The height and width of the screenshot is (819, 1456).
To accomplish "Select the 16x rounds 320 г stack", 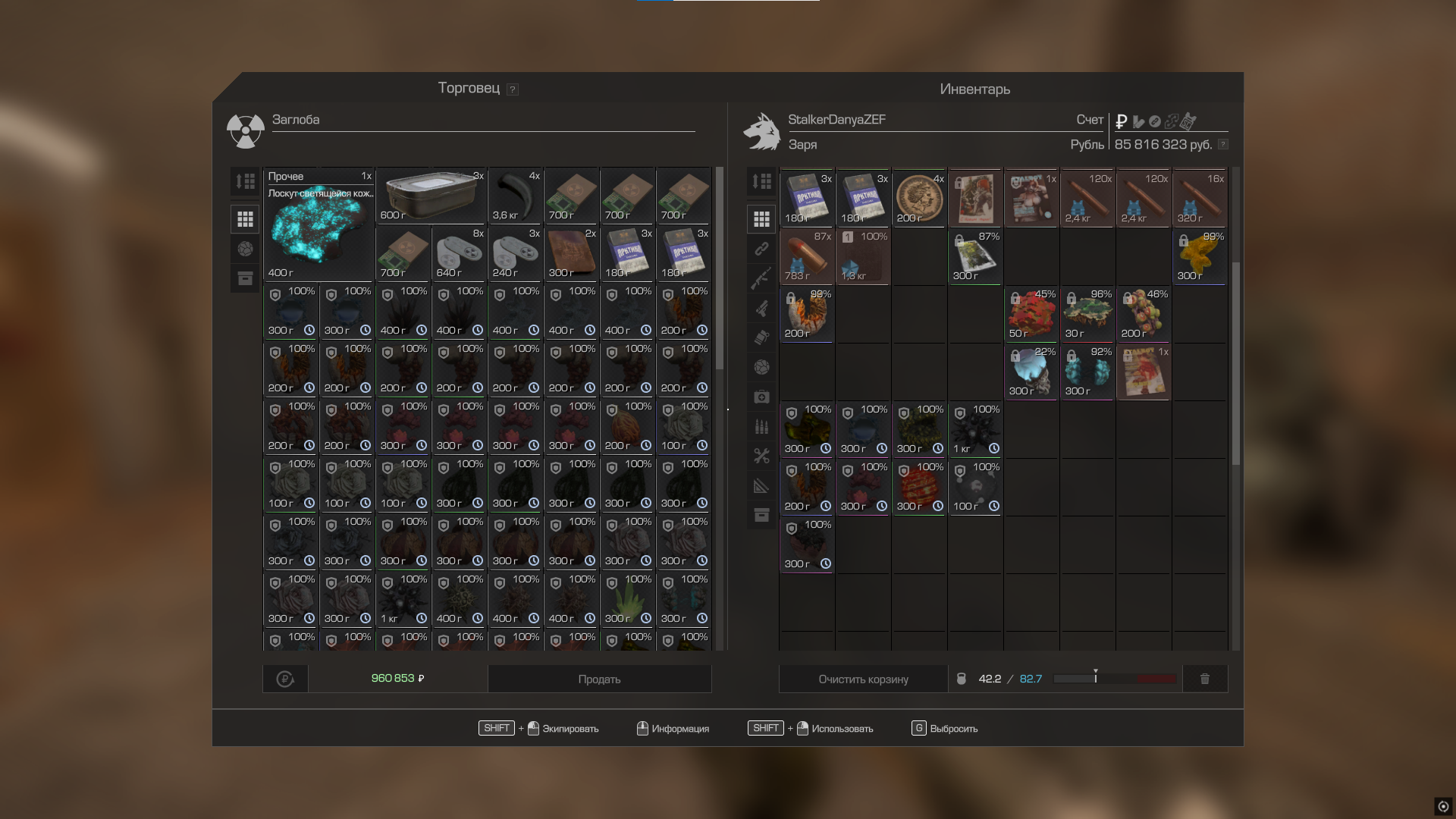I will click(1200, 199).
